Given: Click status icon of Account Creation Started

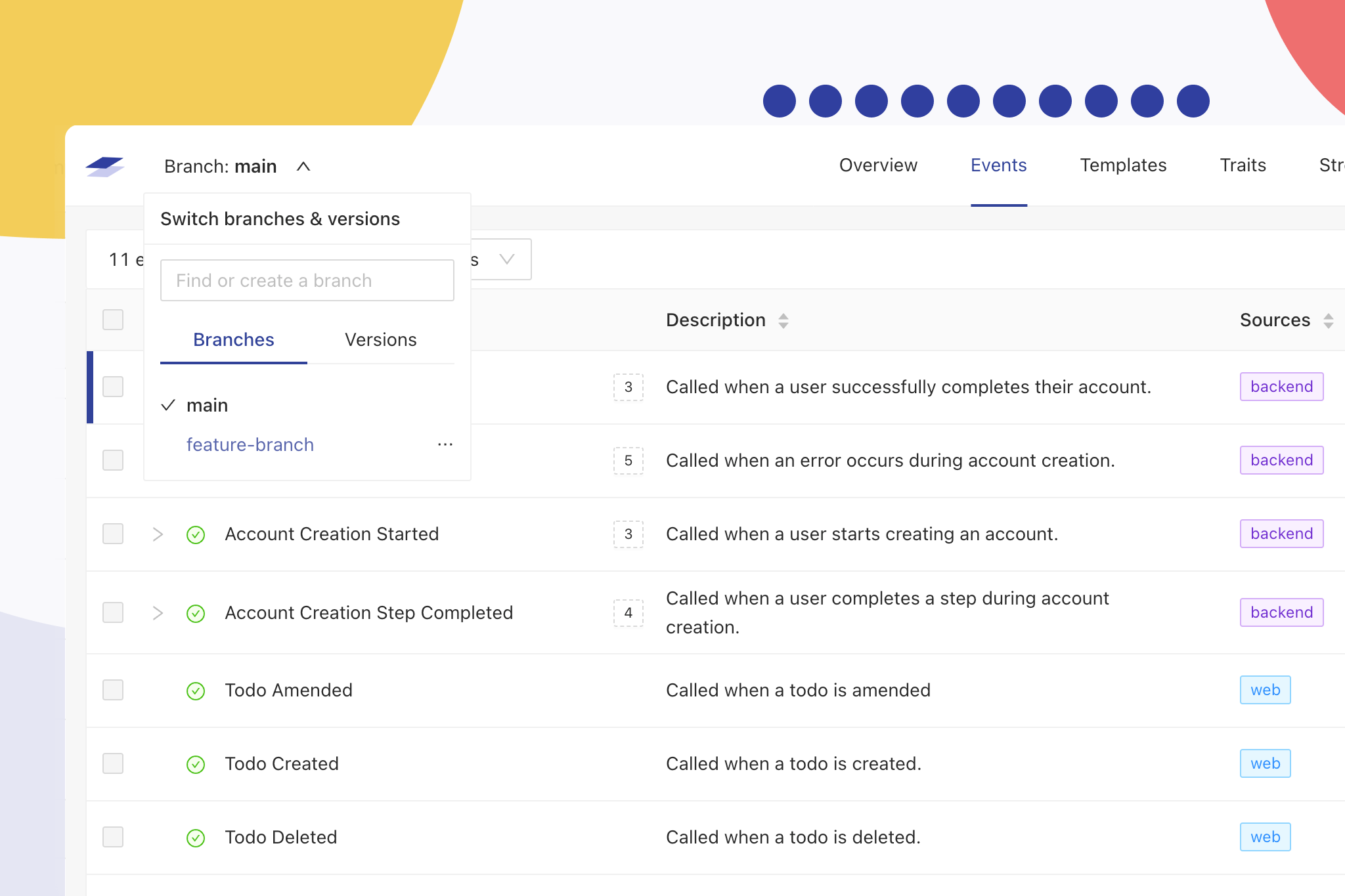Looking at the screenshot, I should (x=196, y=534).
